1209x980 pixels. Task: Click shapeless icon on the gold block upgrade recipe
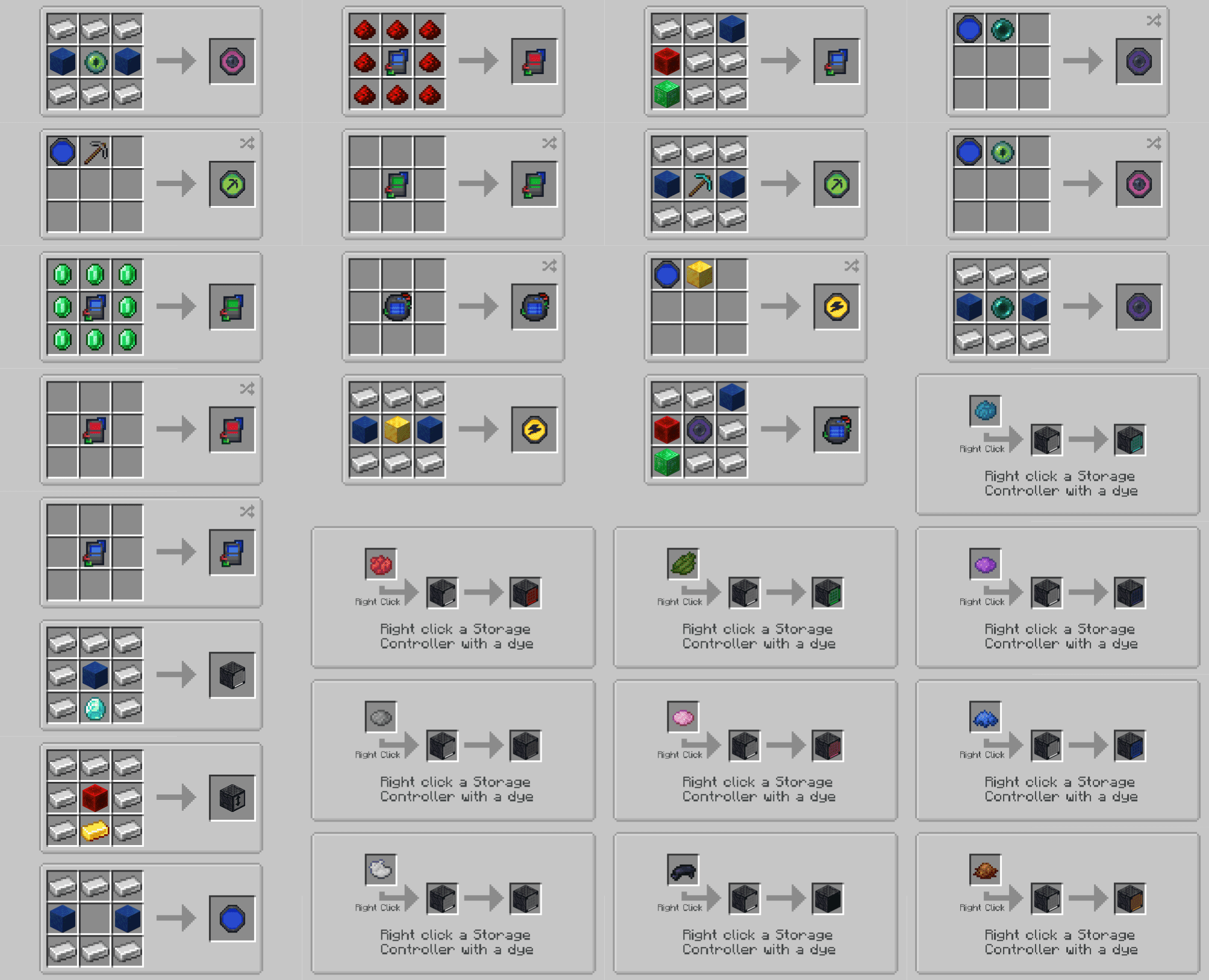pyautogui.click(x=851, y=266)
